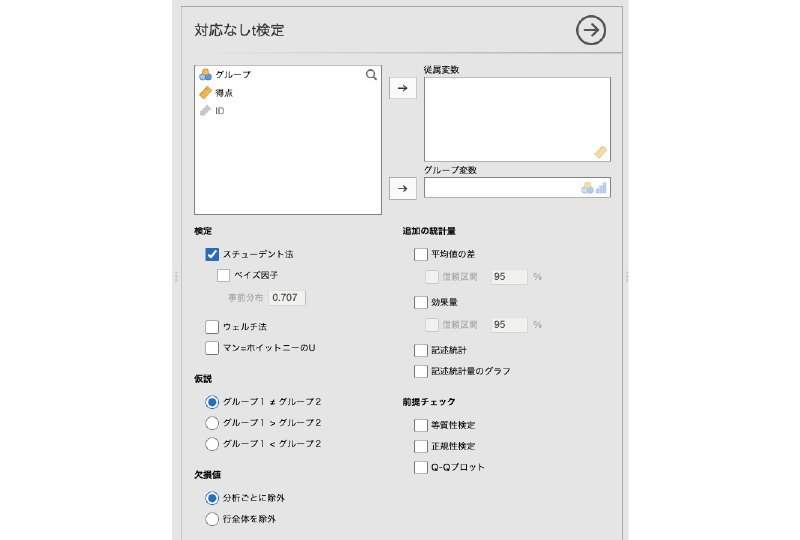Select the ID variable in the list
This screenshot has height=540, width=800.
pos(219,111)
